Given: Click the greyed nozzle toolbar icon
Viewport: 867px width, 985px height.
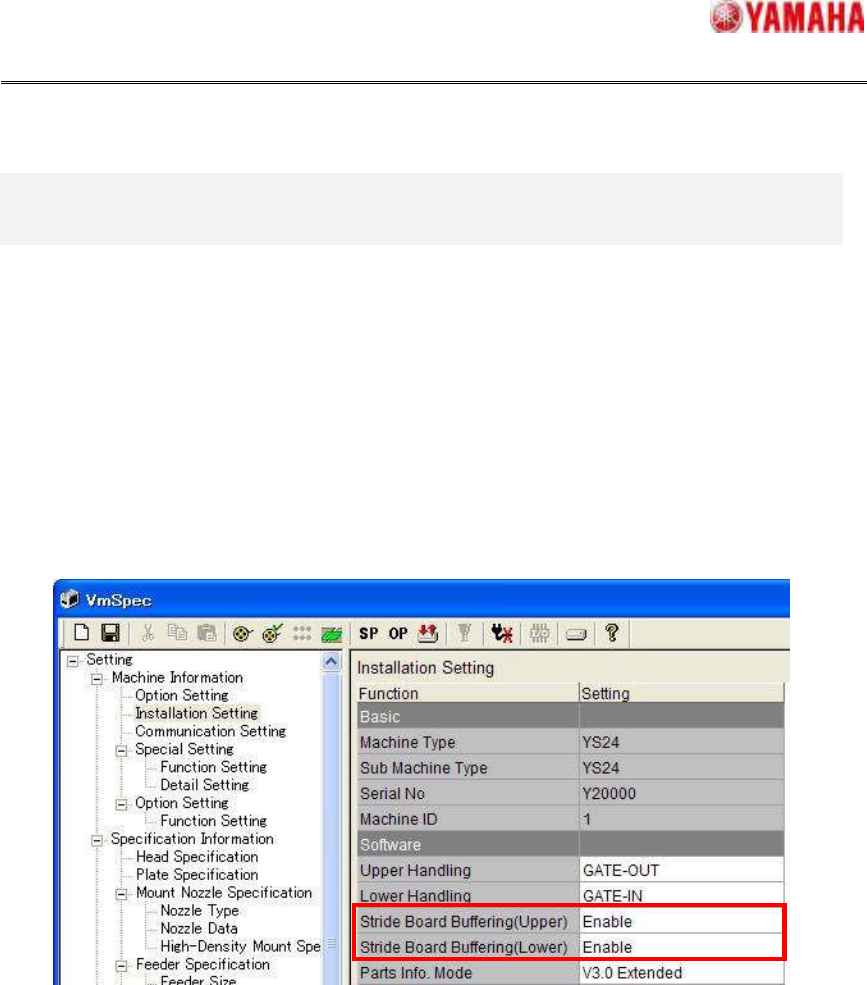Looking at the screenshot, I should click(x=465, y=633).
